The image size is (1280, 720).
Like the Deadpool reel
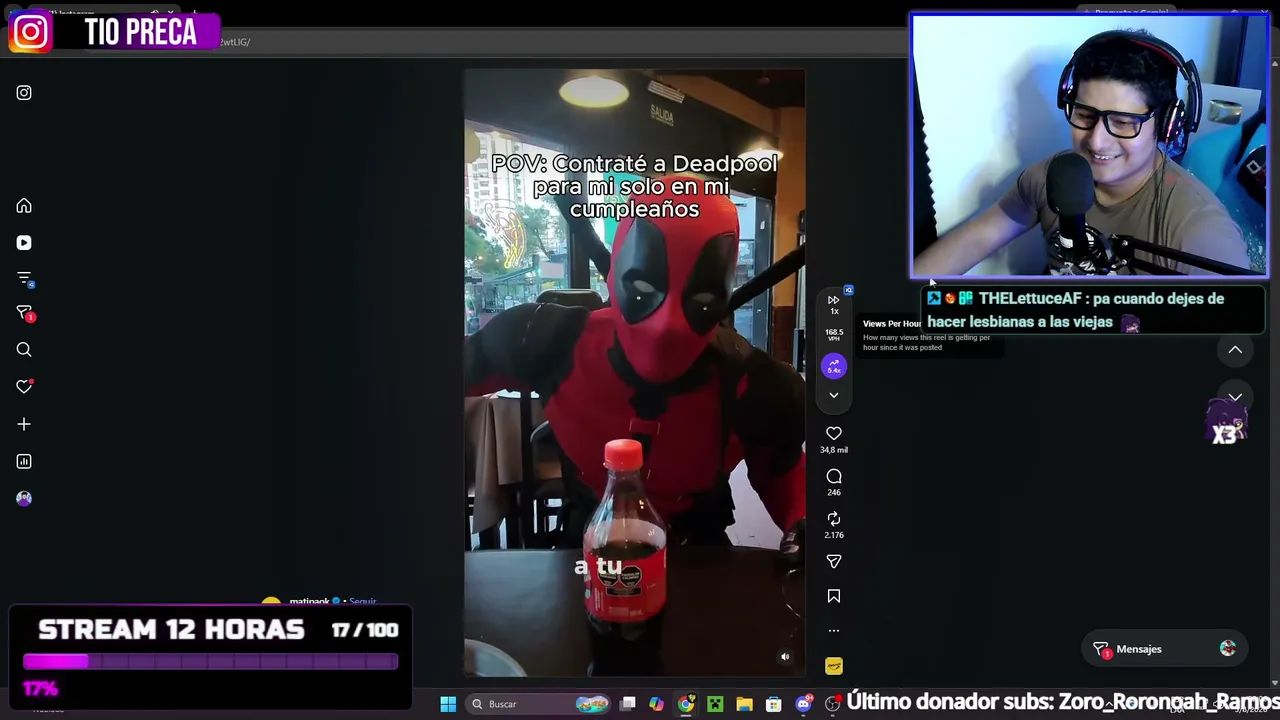coord(834,434)
